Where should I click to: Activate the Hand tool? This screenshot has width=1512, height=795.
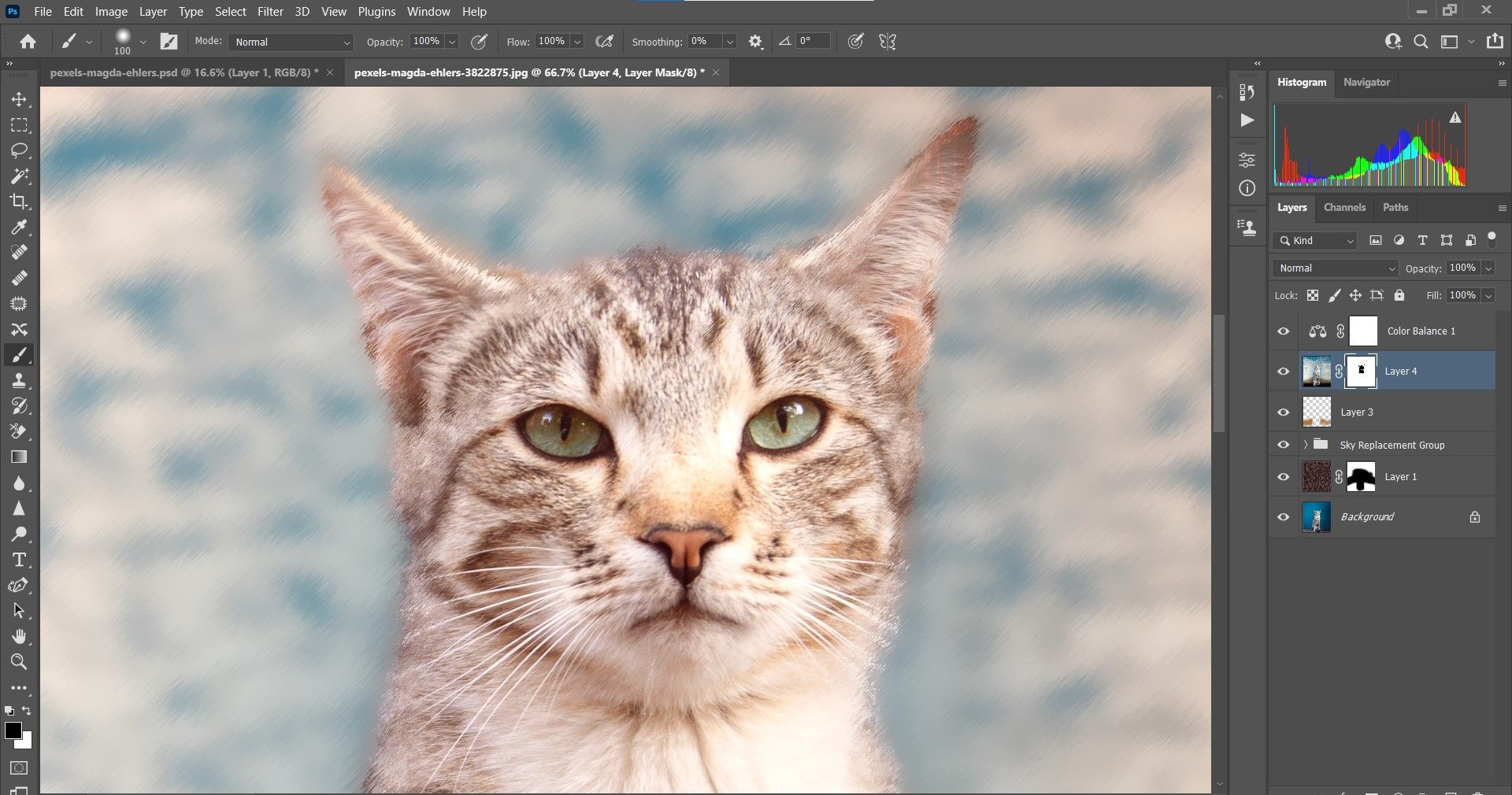19,636
